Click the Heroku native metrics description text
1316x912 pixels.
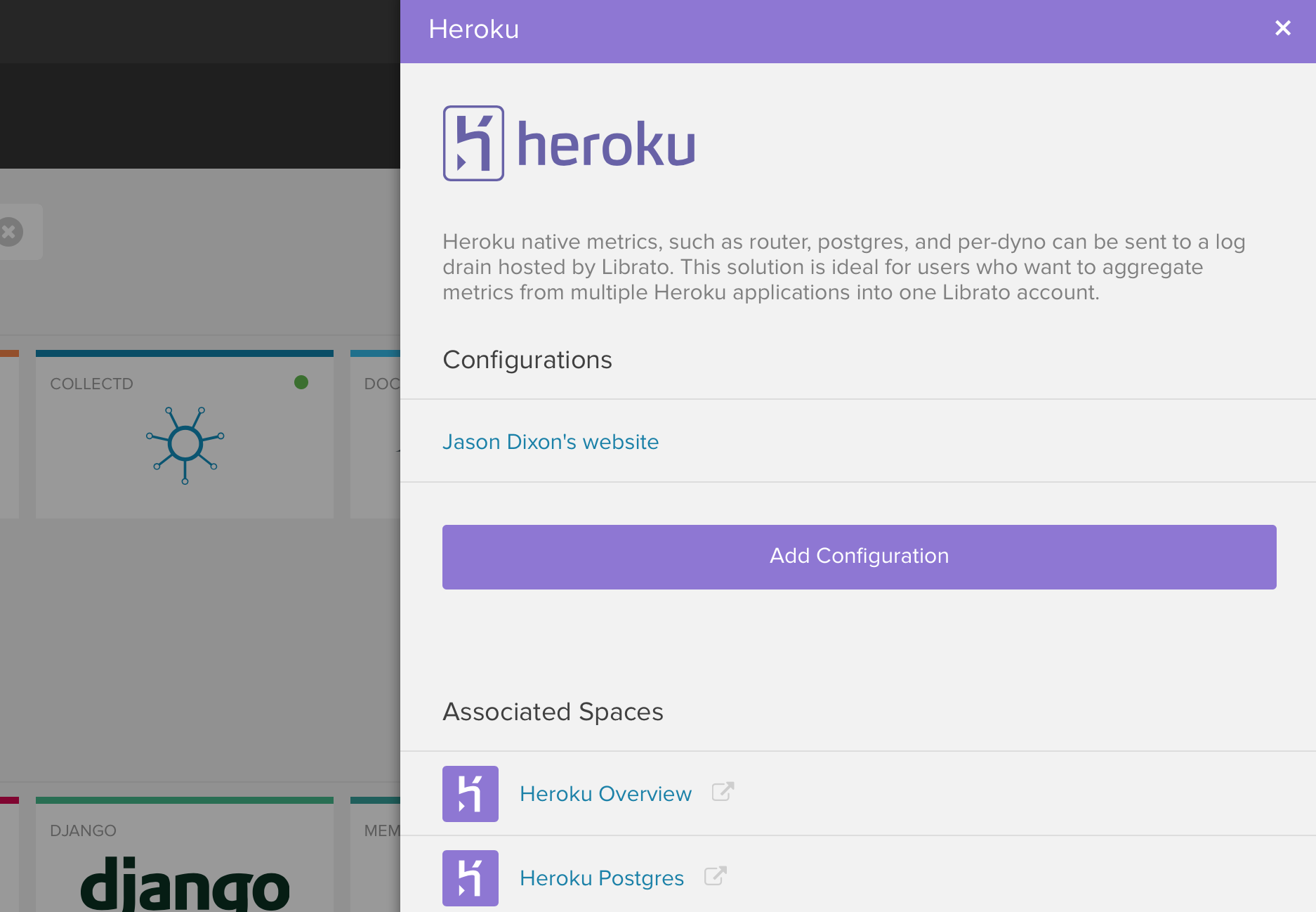click(x=843, y=267)
